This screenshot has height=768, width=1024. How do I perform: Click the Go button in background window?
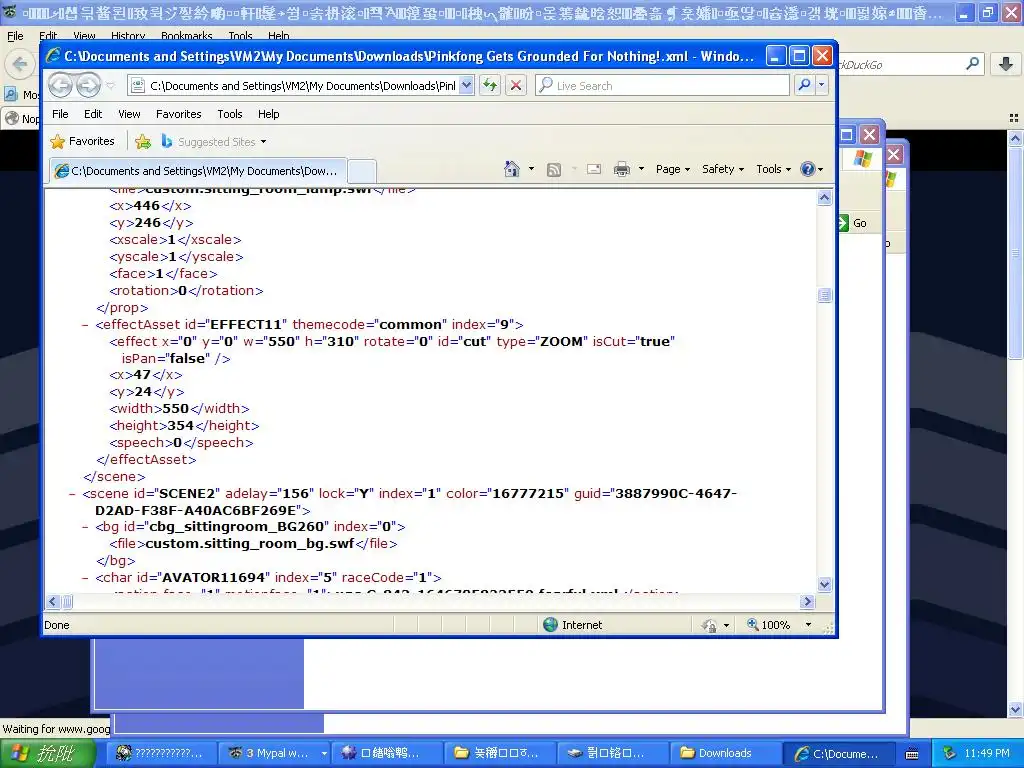pyautogui.click(x=852, y=223)
